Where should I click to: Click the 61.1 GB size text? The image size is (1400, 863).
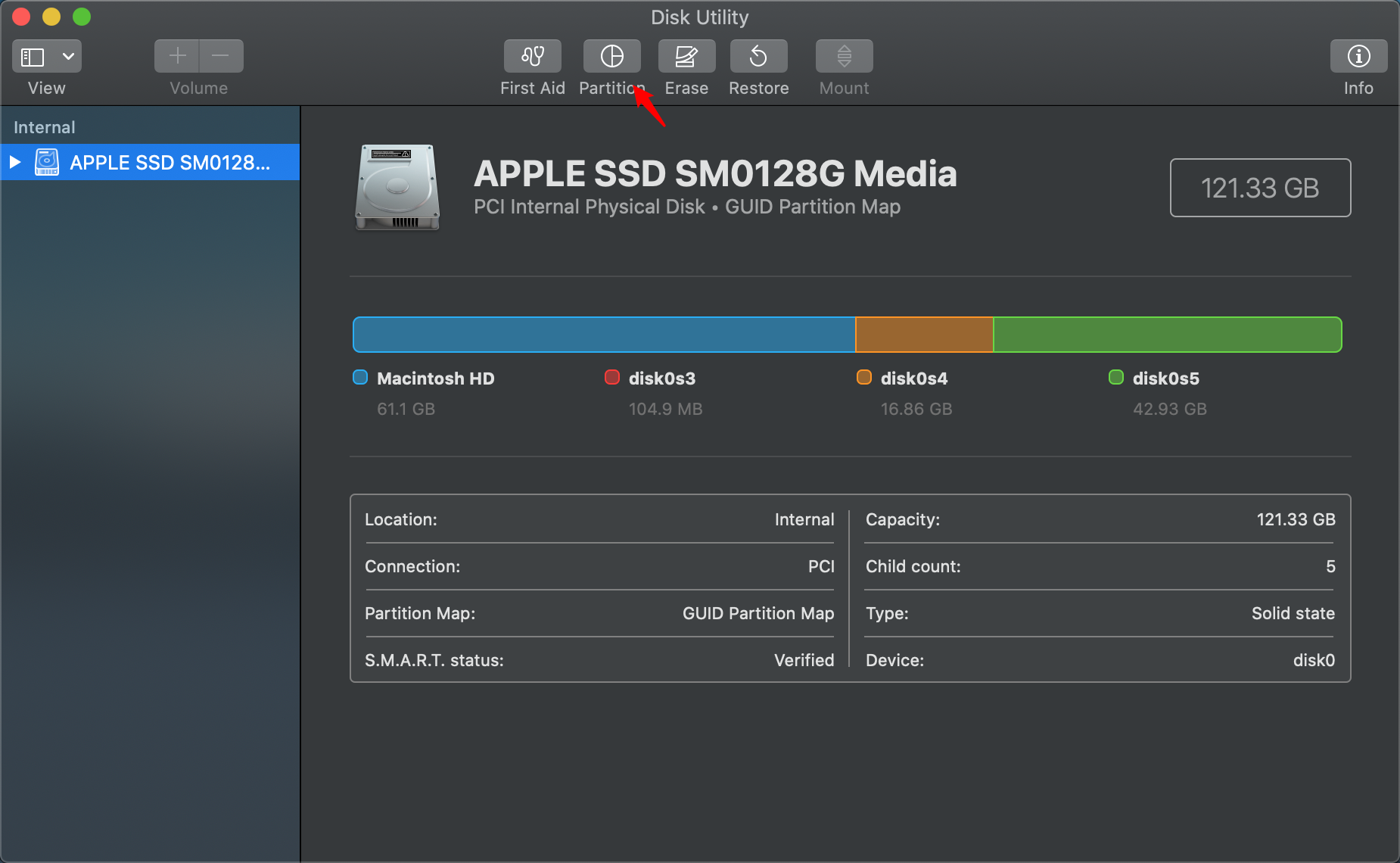point(406,409)
